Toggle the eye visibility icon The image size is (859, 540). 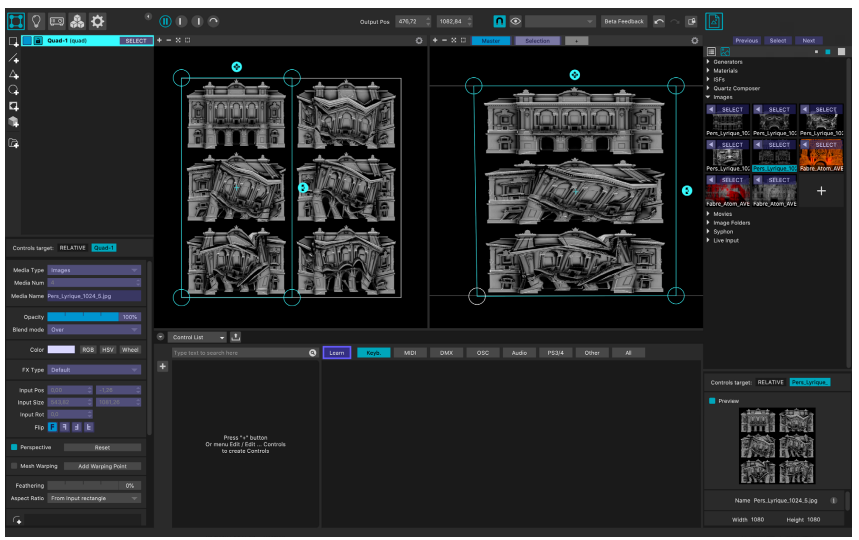516,21
